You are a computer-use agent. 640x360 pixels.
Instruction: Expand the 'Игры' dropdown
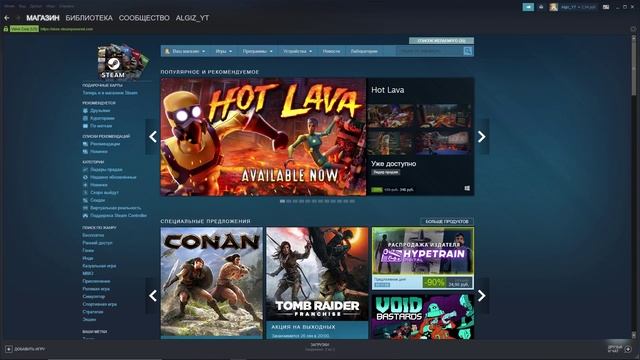pyautogui.click(x=223, y=51)
